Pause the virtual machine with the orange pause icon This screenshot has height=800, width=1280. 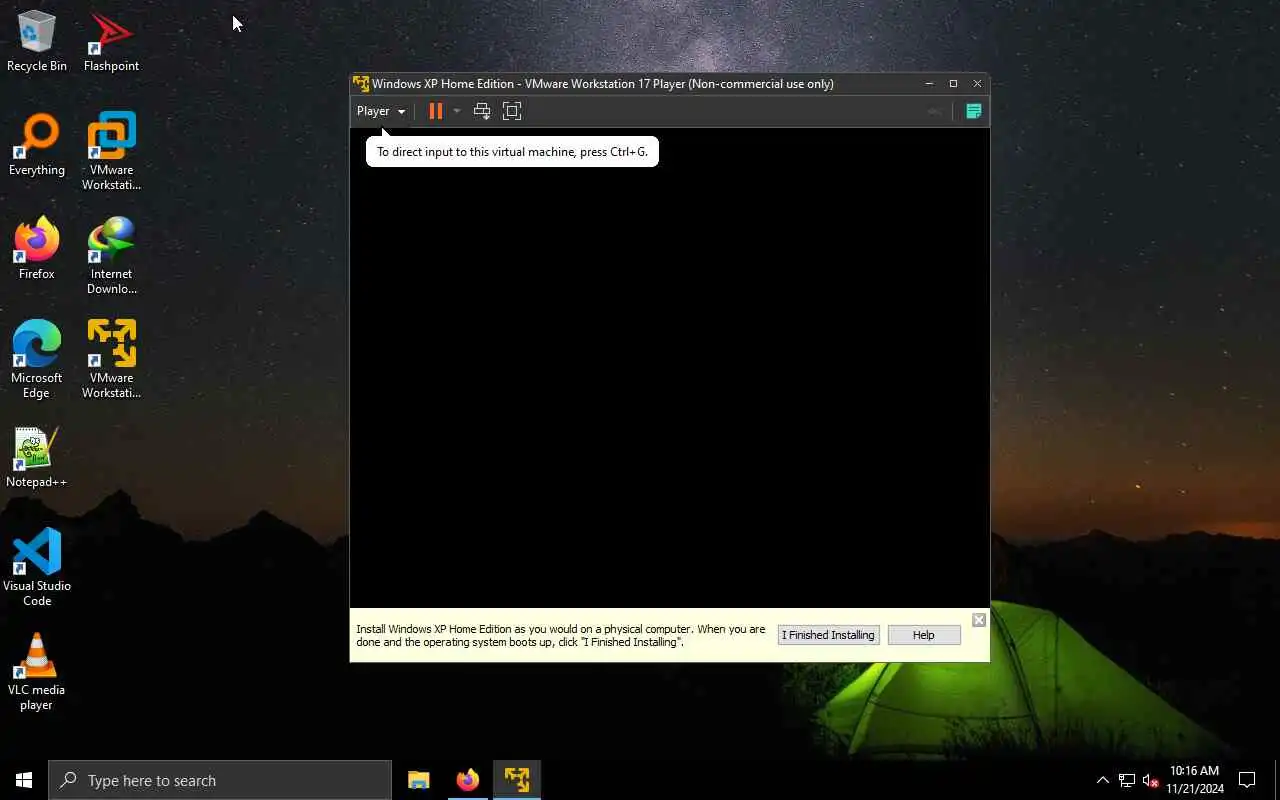pyautogui.click(x=436, y=111)
